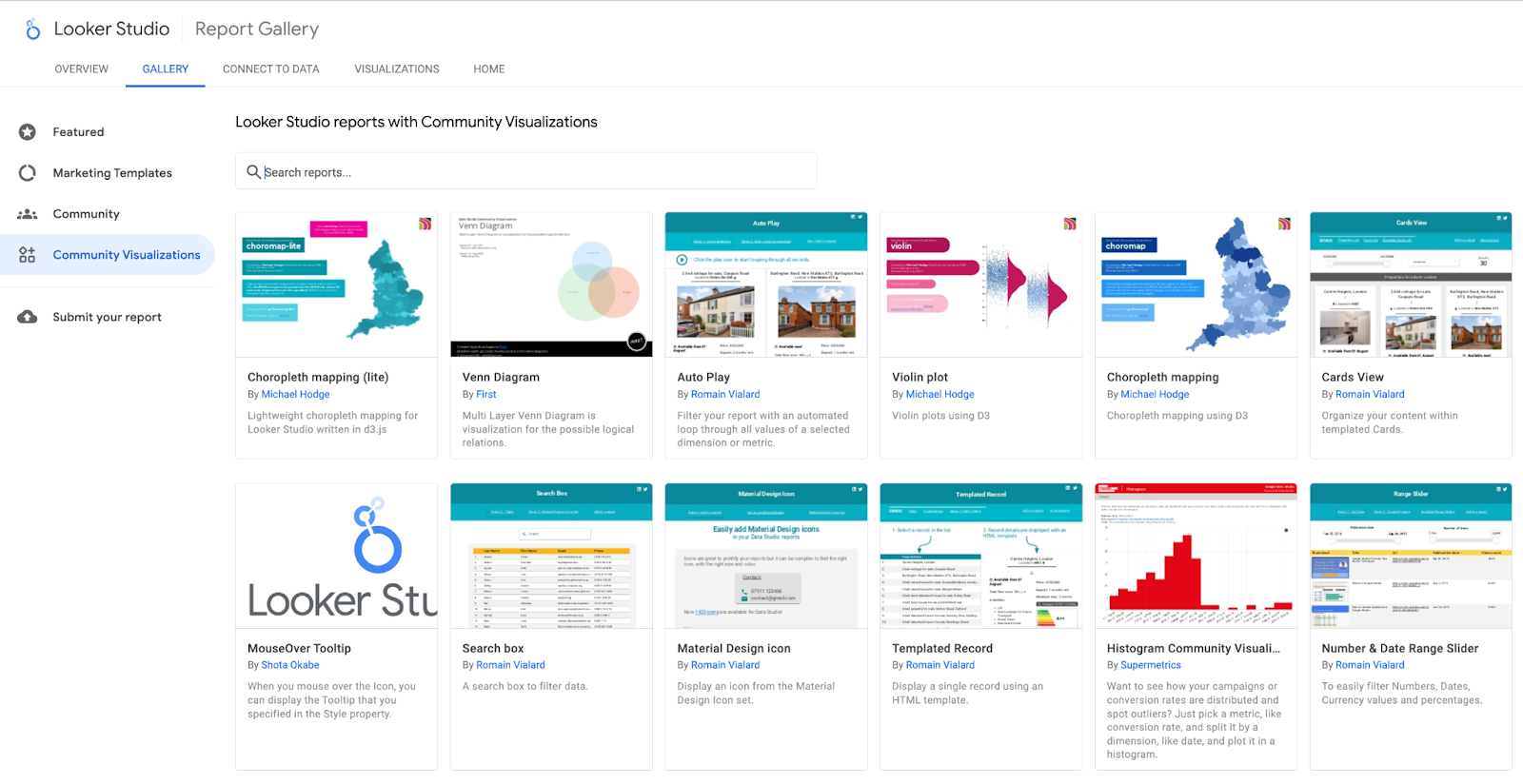Image resolution: width=1523 pixels, height=784 pixels.
Task: Click Romain Vialard under Number & Date Range Slider
Action: (1370, 665)
